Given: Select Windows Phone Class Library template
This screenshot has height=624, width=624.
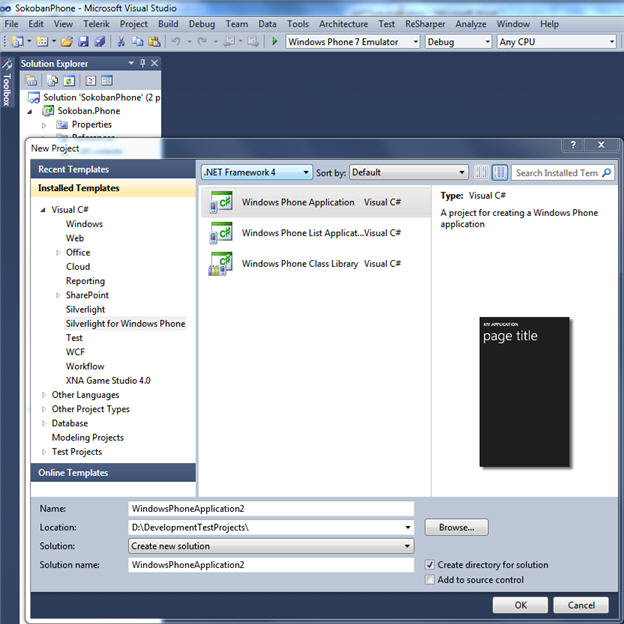Looking at the screenshot, I should [316, 263].
